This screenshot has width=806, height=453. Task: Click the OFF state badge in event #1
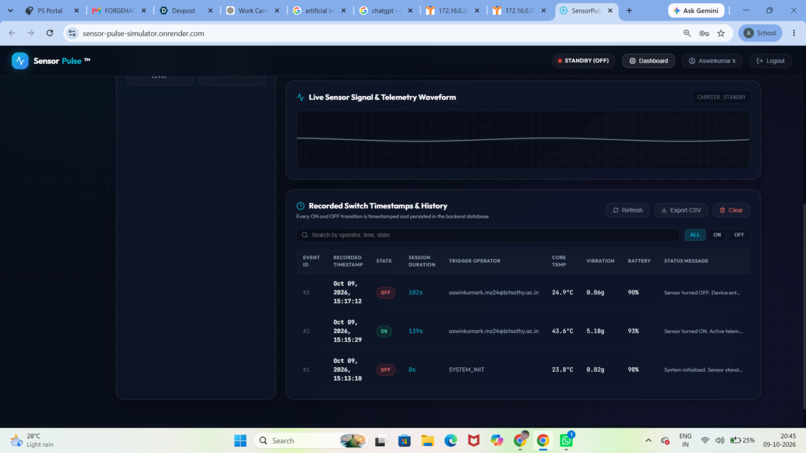tap(386, 369)
